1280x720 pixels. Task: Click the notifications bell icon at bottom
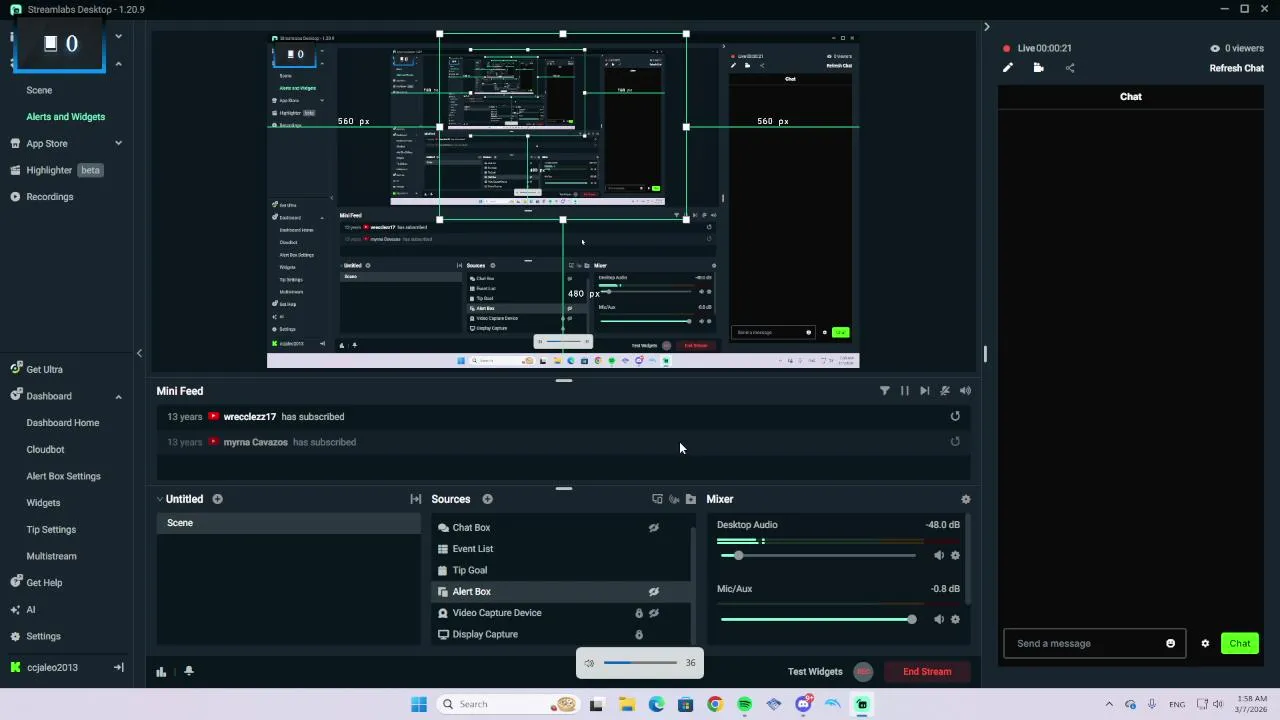[189, 671]
